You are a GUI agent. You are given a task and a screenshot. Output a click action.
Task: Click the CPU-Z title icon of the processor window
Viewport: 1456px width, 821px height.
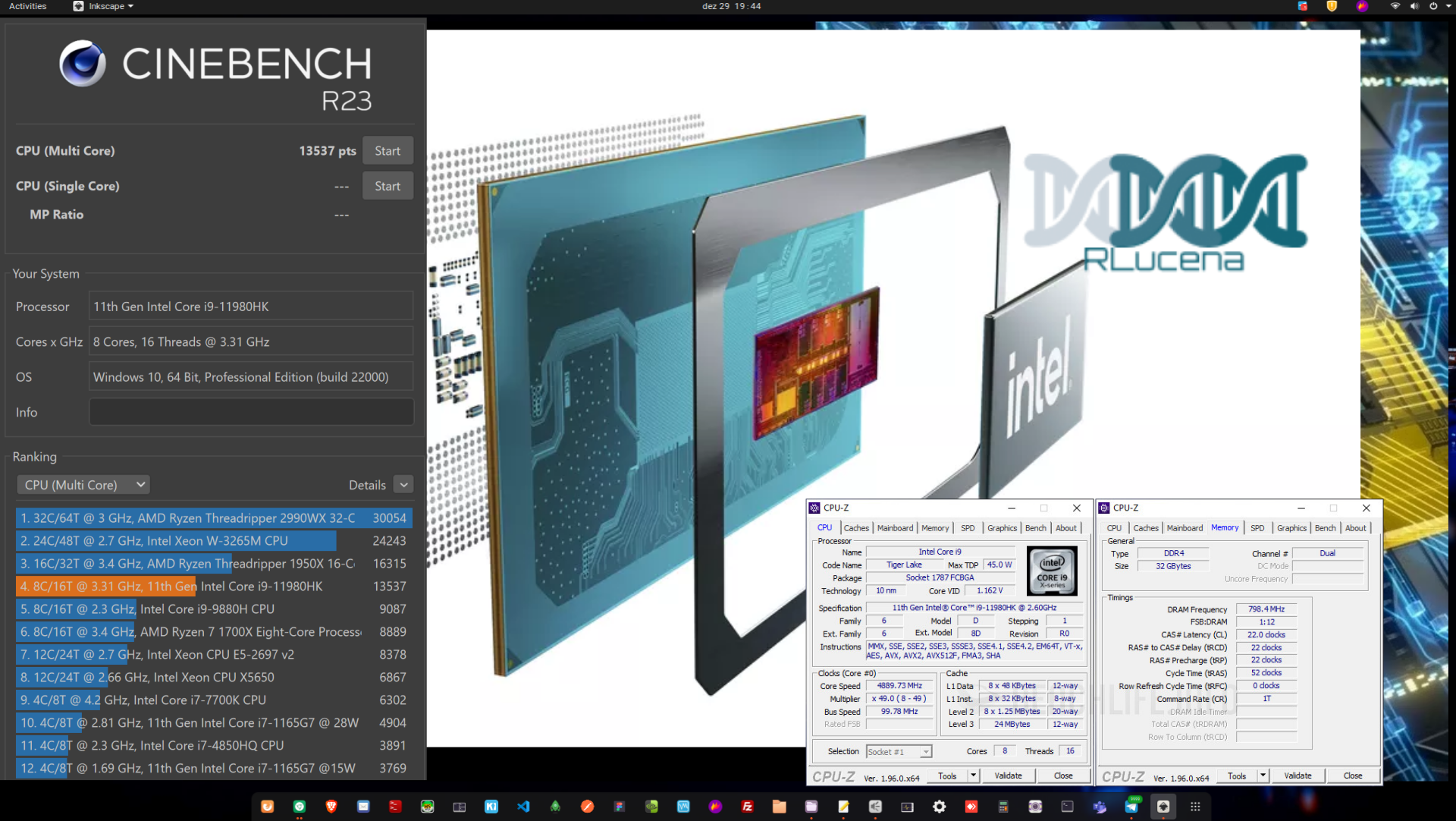click(814, 508)
